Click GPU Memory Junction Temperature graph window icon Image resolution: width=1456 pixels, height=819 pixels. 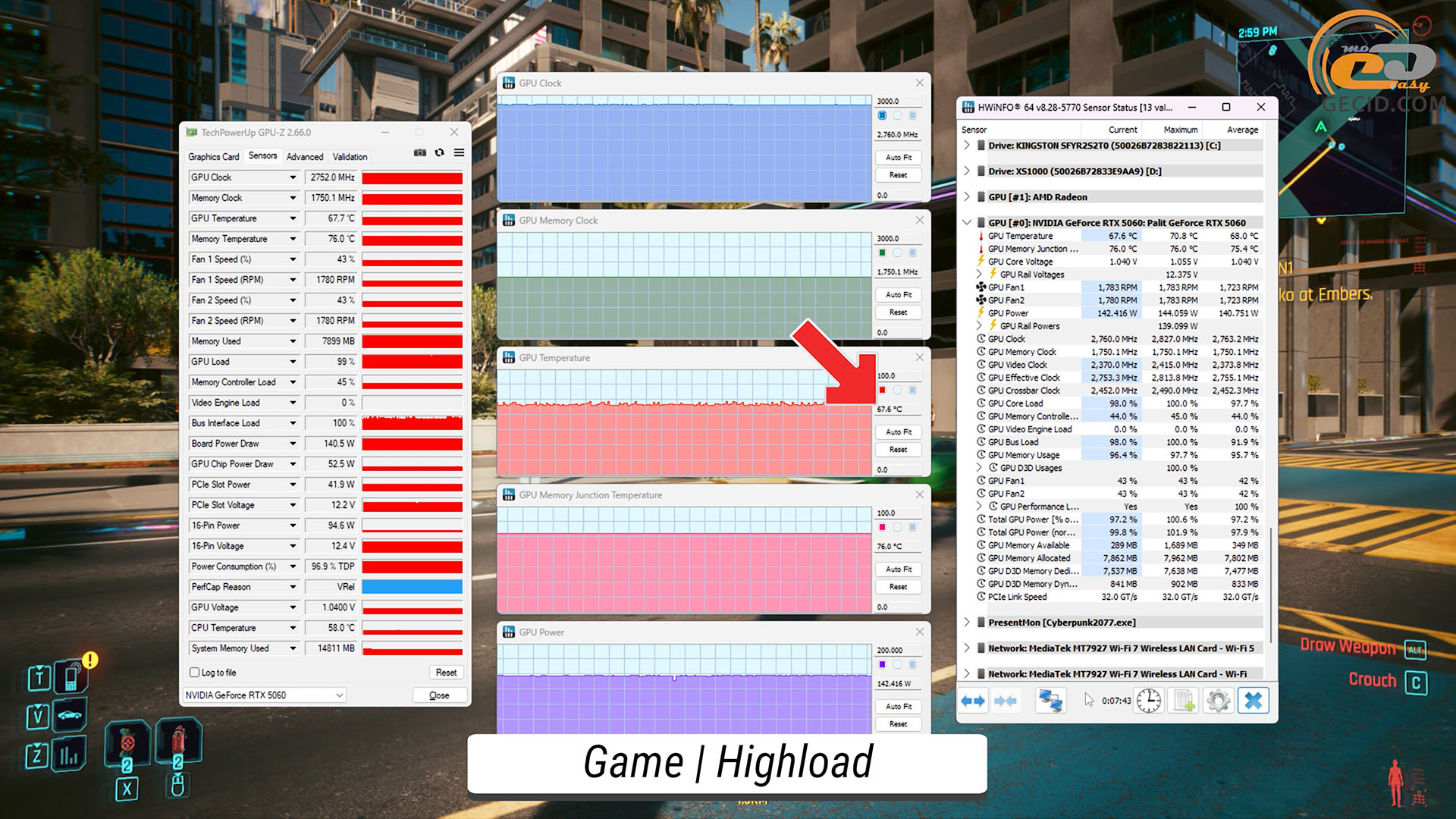tap(509, 495)
